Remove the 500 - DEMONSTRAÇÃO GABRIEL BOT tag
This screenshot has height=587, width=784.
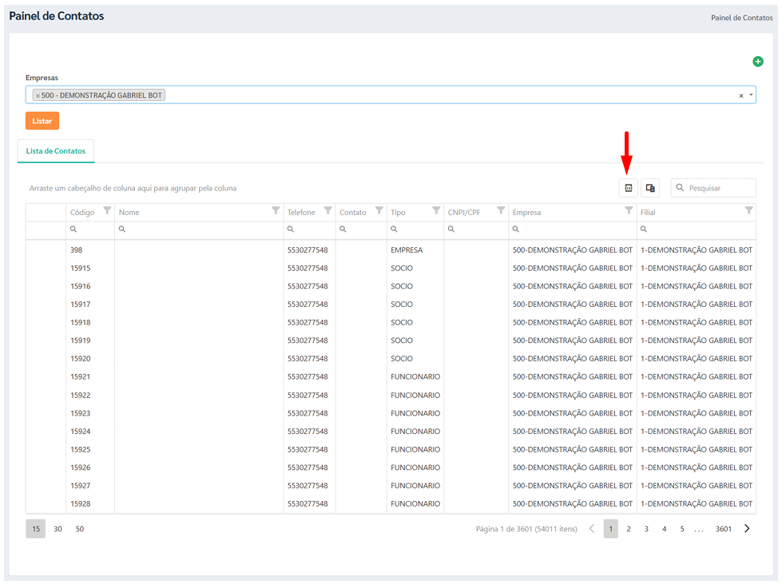(38, 96)
